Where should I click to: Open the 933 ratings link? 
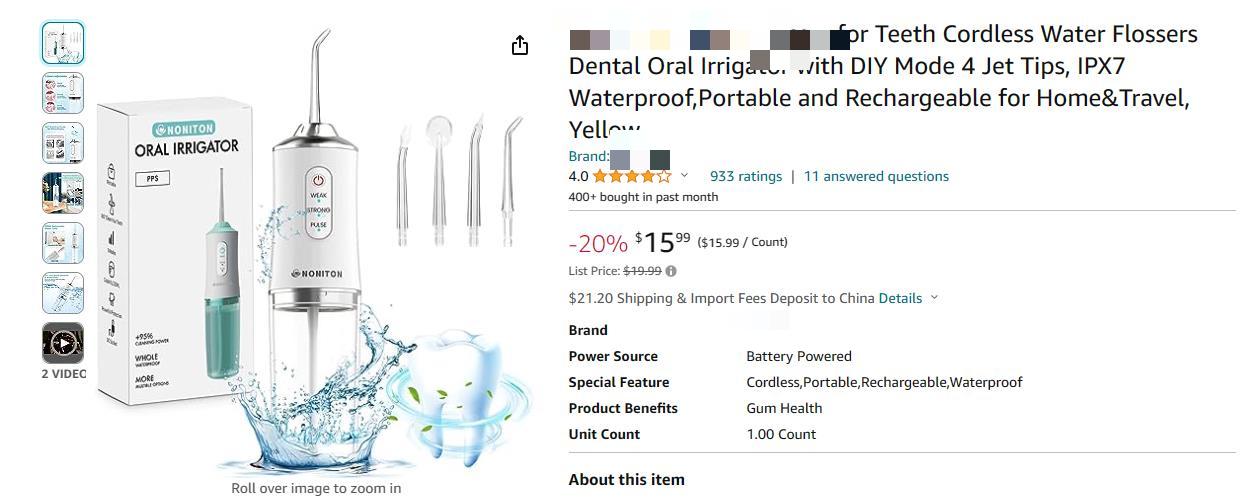[746, 176]
